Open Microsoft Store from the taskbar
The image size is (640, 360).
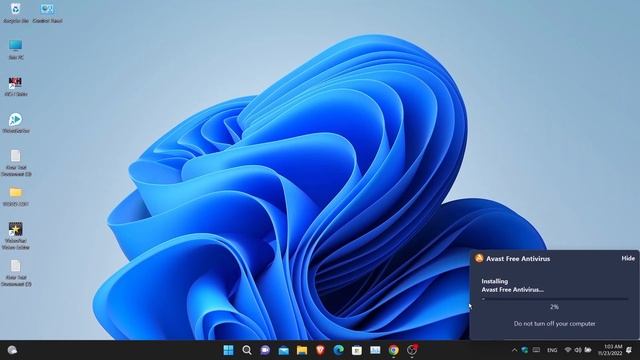[357, 350]
